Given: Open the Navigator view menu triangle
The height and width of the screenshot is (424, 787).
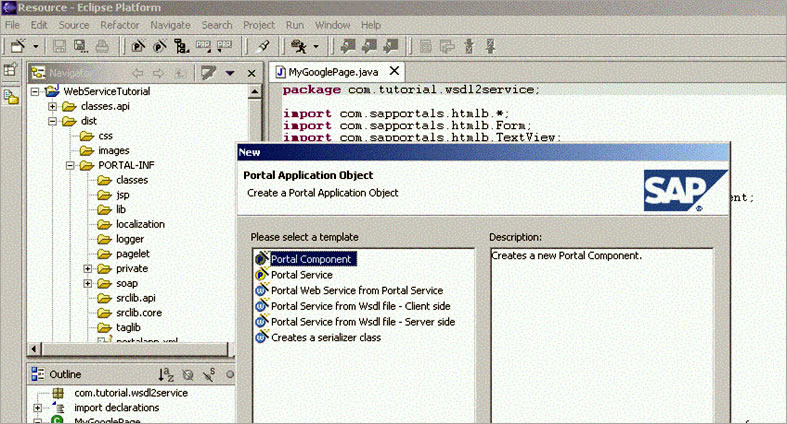Looking at the screenshot, I should click(x=230, y=73).
